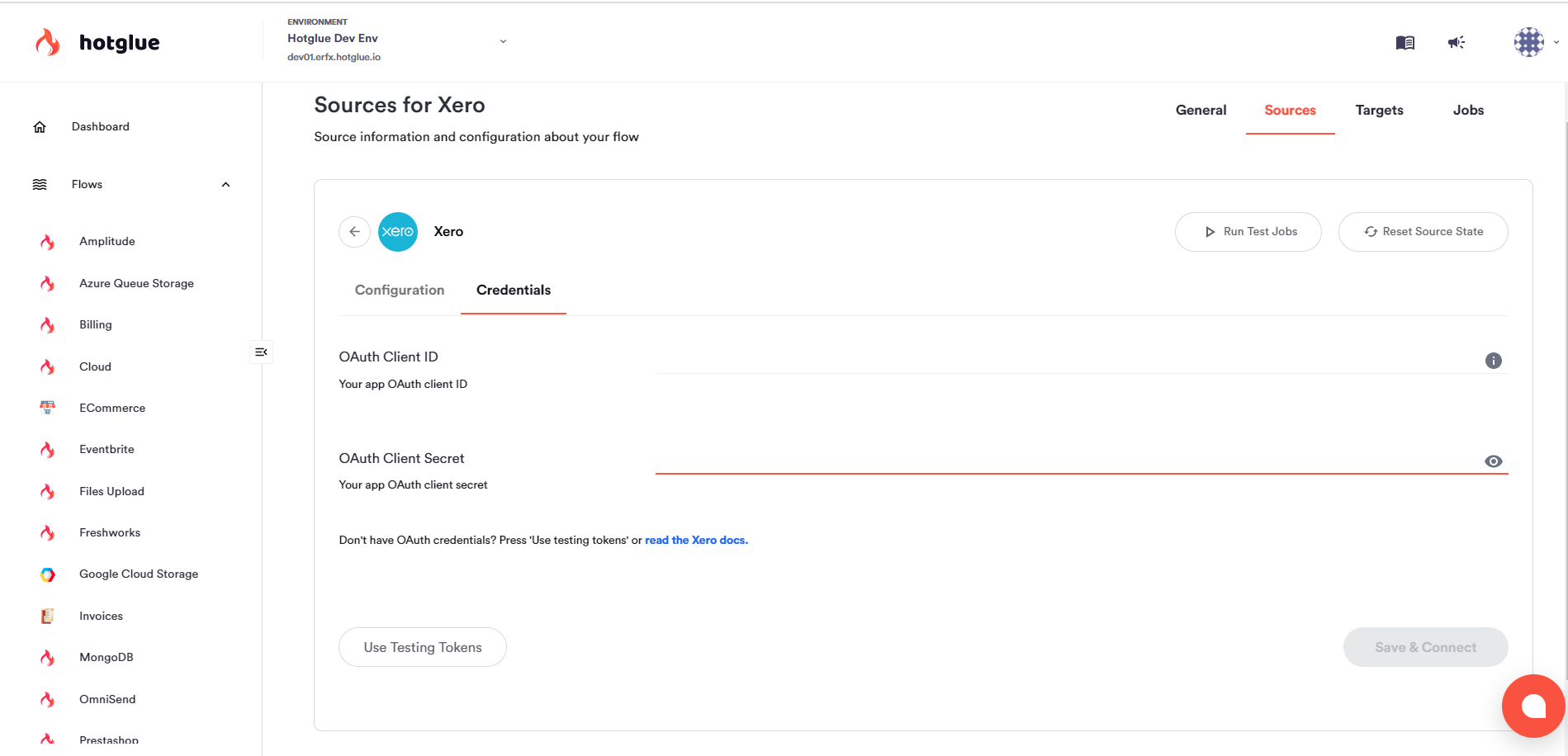Screen dimensions: 1568x756
Task: Select the Credentials tab
Action: coord(514,291)
